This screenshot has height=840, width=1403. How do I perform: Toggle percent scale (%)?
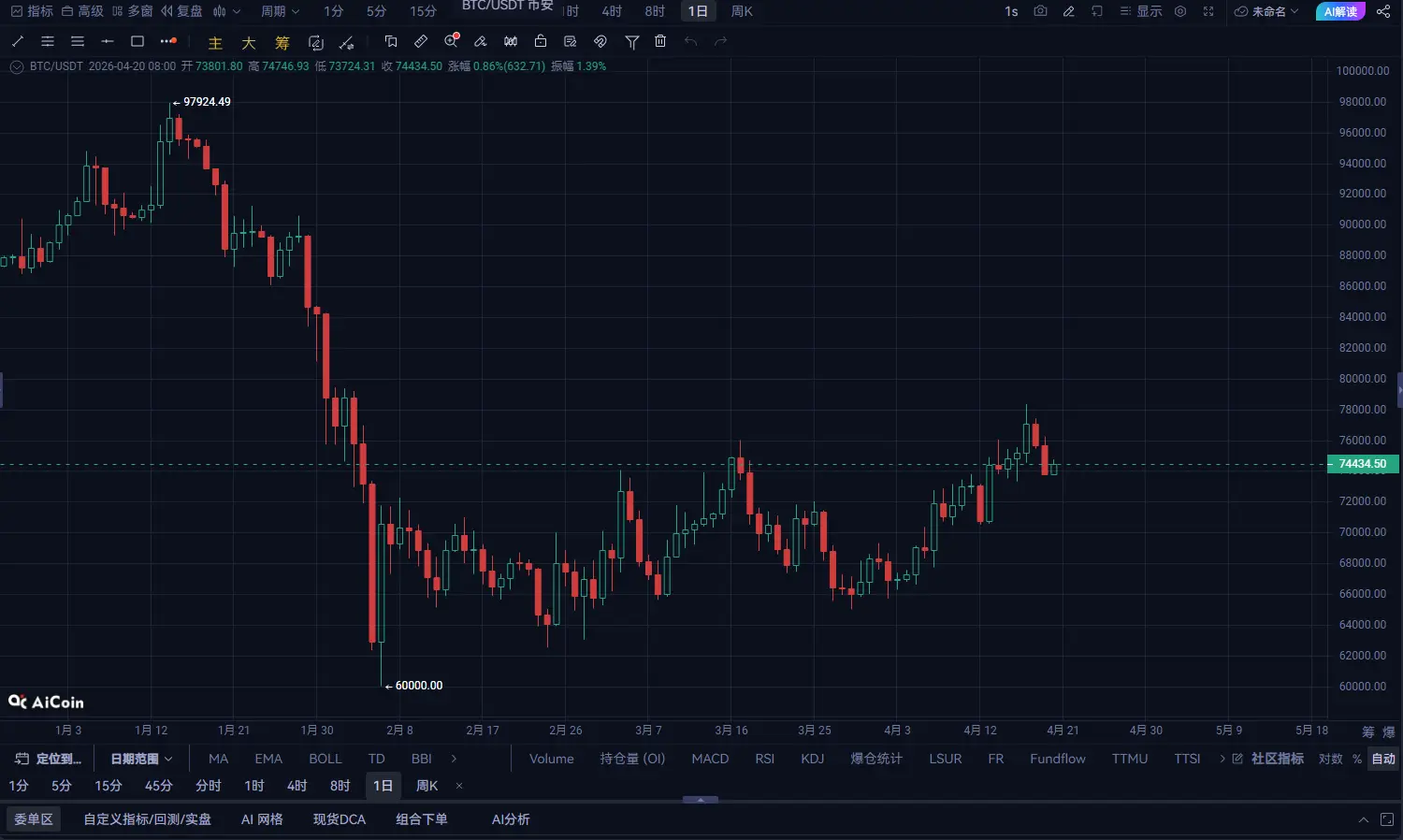coord(1357,759)
